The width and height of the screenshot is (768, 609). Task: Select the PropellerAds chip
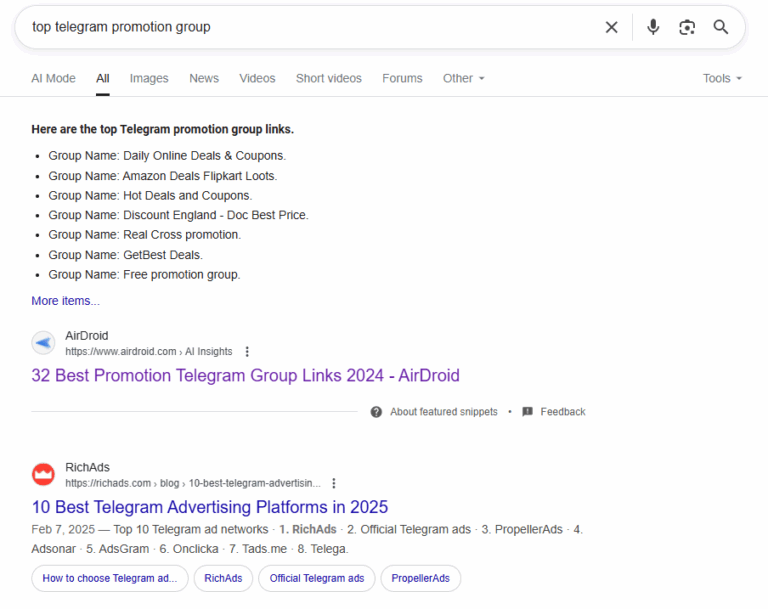(x=421, y=578)
